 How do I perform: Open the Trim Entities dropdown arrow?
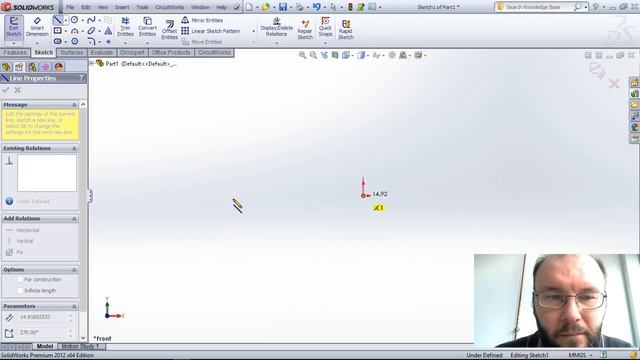(125, 43)
